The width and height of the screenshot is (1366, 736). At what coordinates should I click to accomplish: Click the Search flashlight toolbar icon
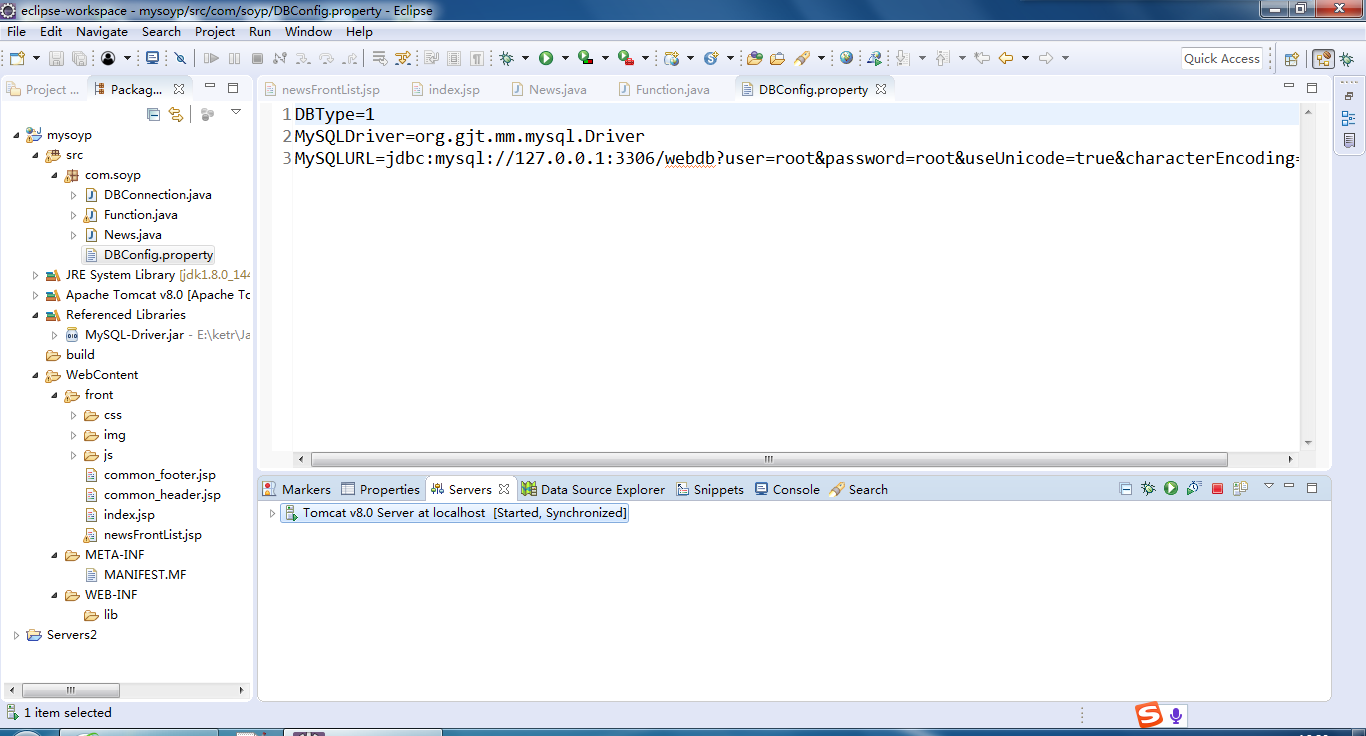click(801, 58)
